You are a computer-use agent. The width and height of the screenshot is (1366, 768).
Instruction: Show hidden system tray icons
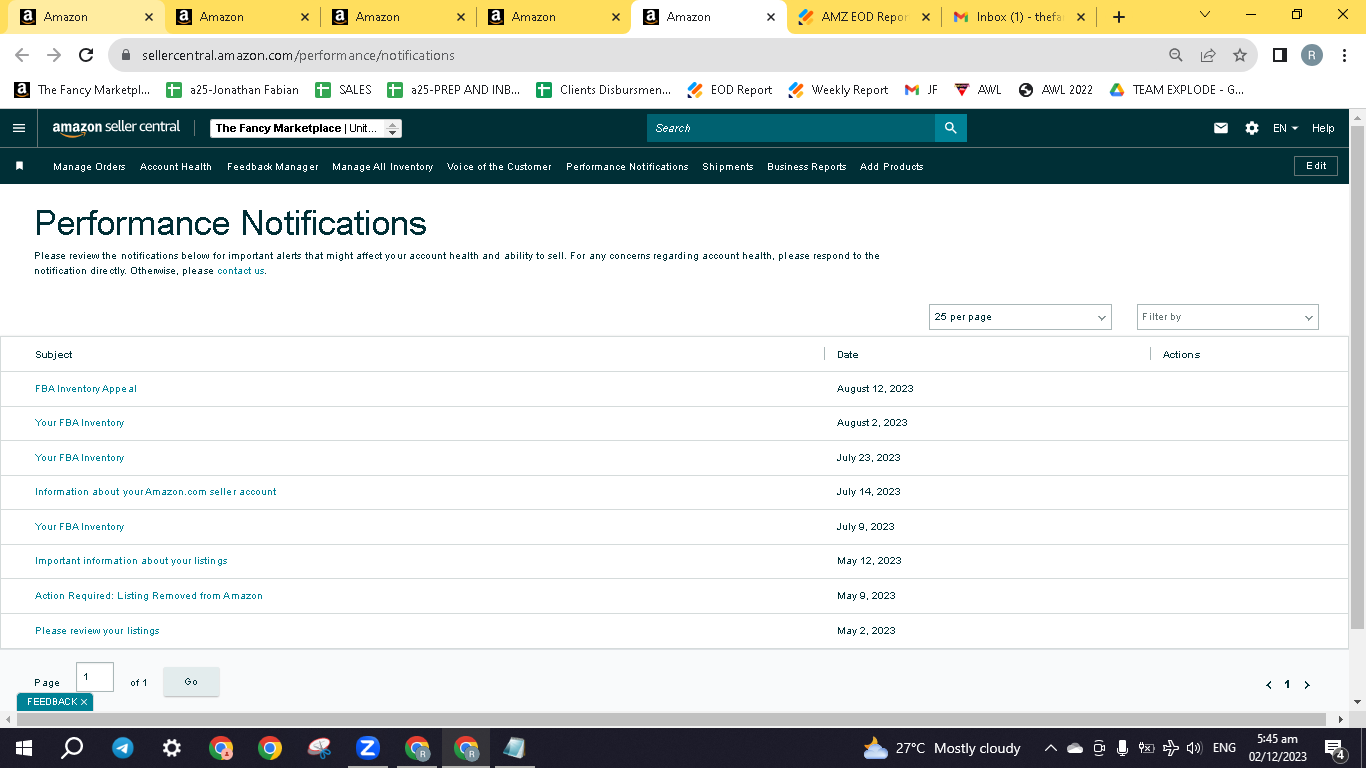click(1050, 748)
